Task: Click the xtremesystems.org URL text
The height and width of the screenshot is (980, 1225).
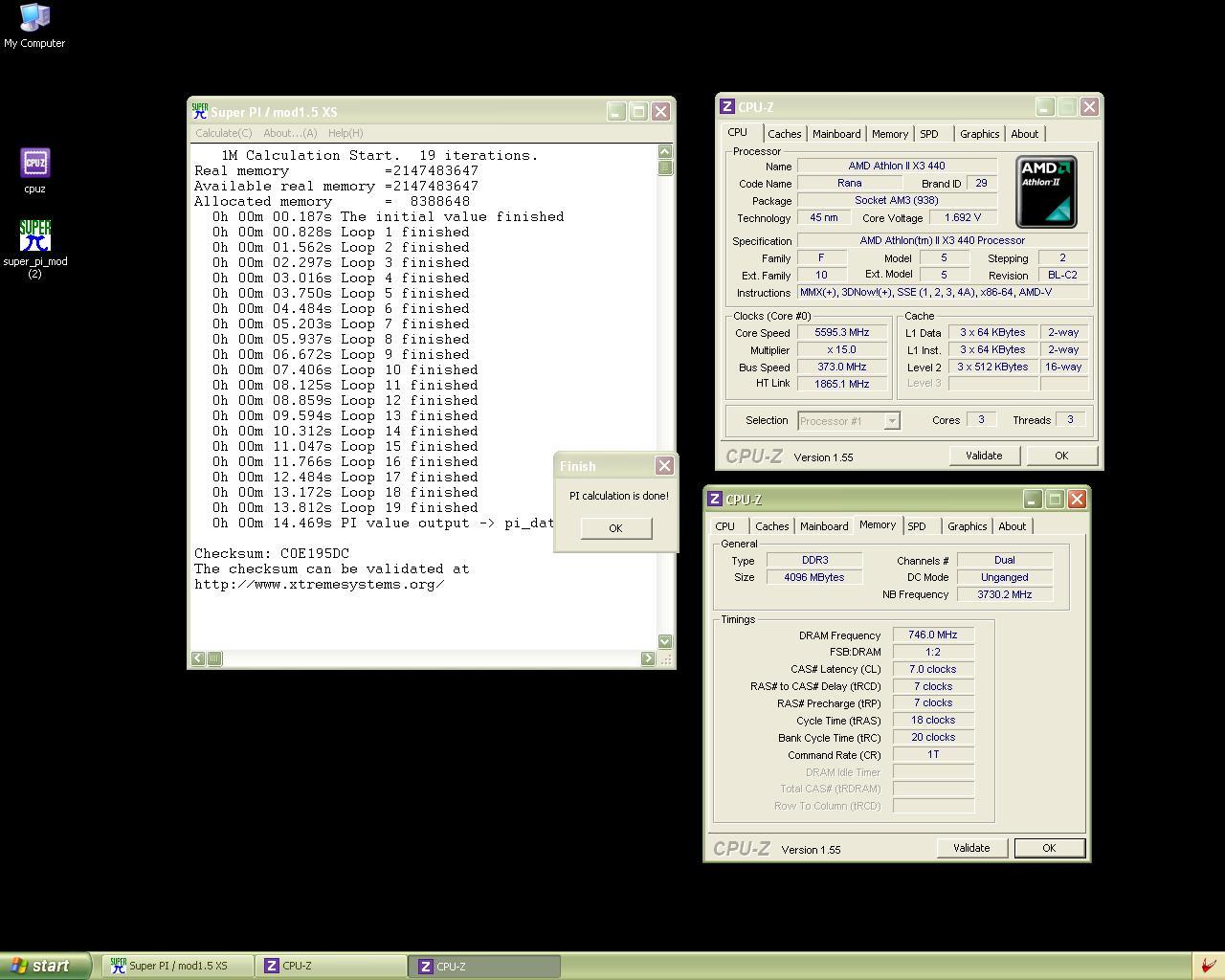Action: [320, 584]
